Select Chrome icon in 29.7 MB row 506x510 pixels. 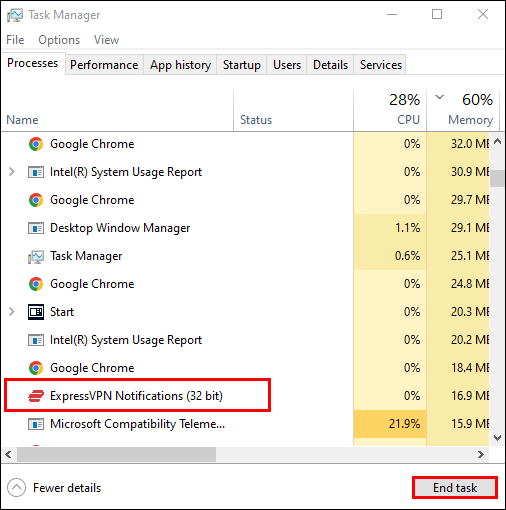(36, 200)
